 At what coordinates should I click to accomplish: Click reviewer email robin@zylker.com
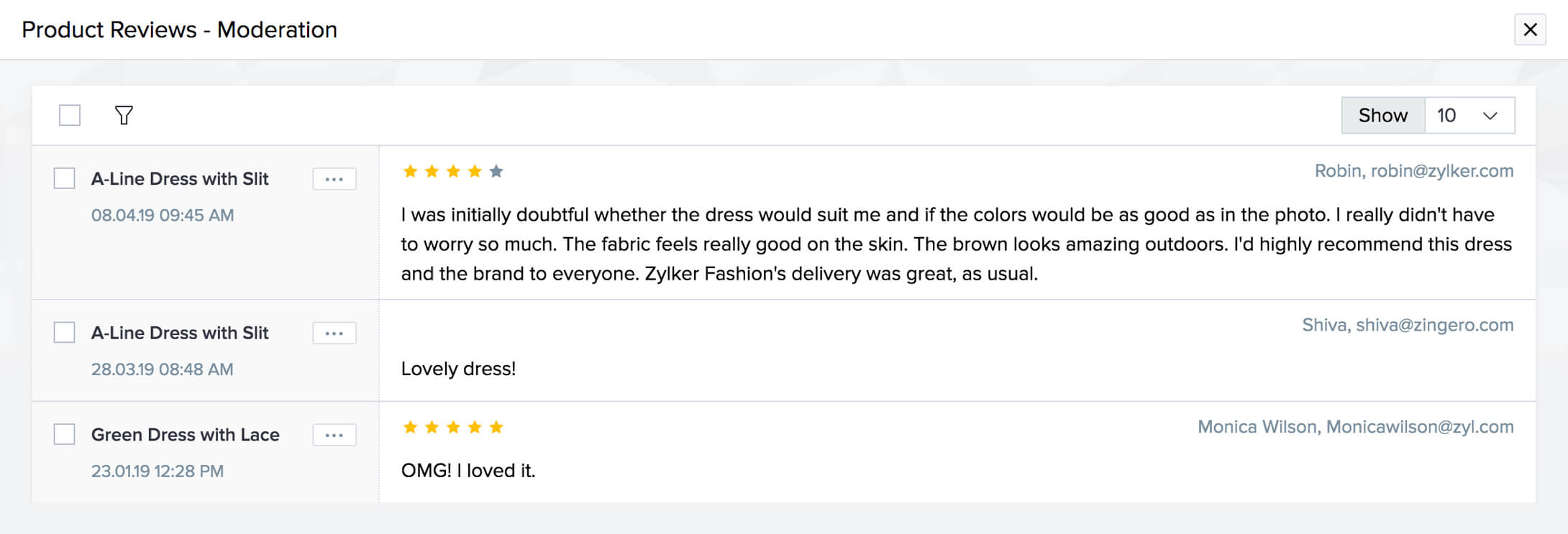click(1441, 171)
